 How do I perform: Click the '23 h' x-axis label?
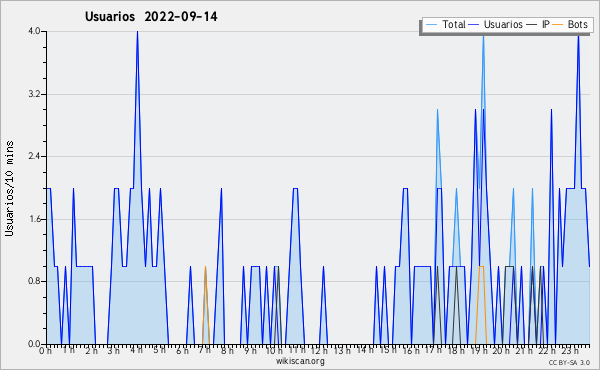[570, 350]
